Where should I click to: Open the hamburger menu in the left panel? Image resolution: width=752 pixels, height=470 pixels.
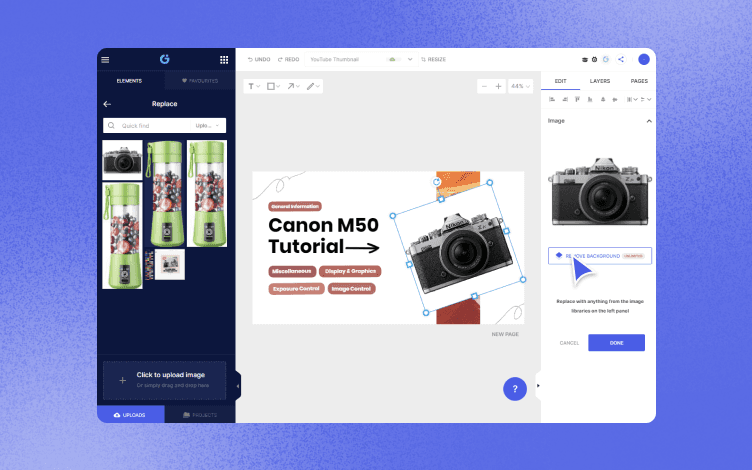click(x=105, y=60)
